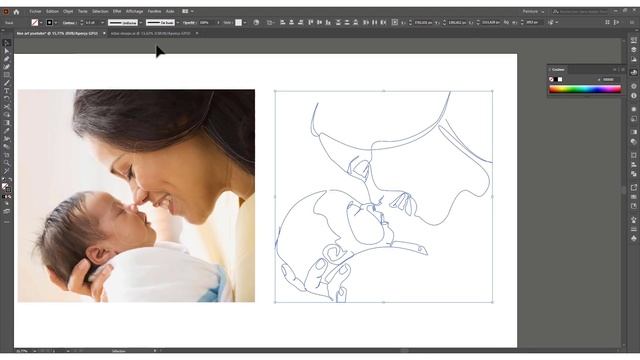Click the mother and baby photo
The height and width of the screenshot is (360, 640).
136,196
